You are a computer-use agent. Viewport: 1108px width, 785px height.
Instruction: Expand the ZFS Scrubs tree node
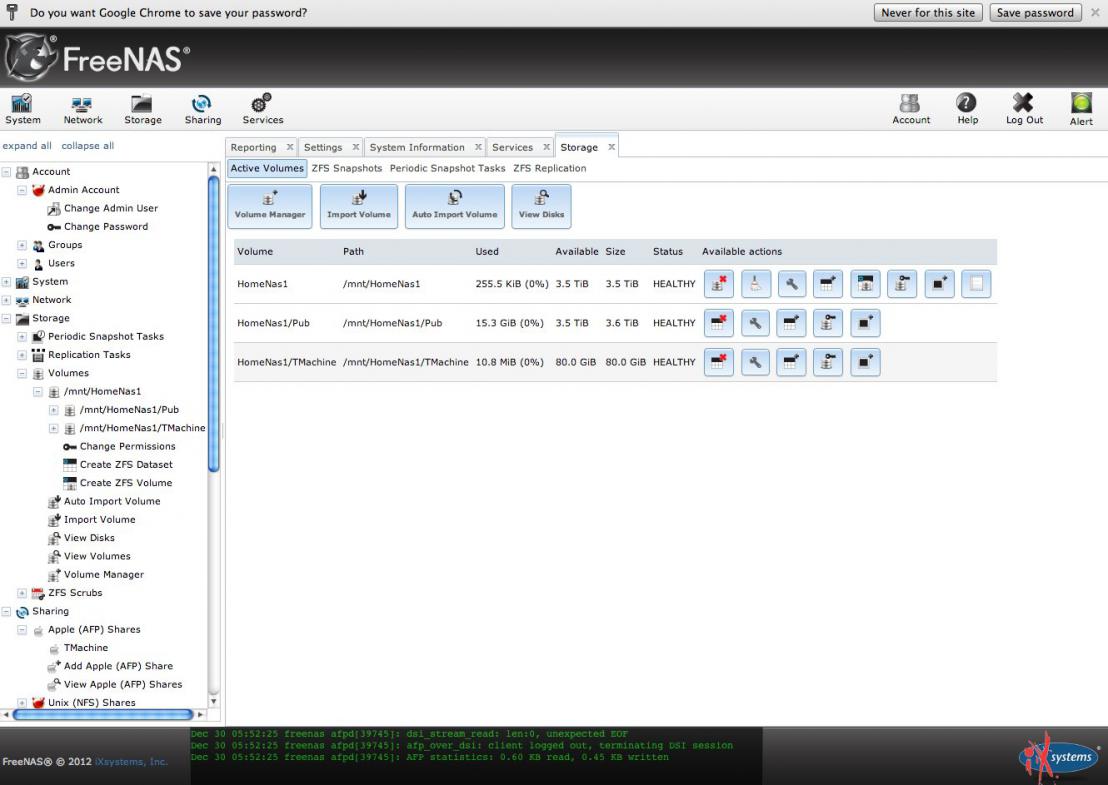click(22, 593)
